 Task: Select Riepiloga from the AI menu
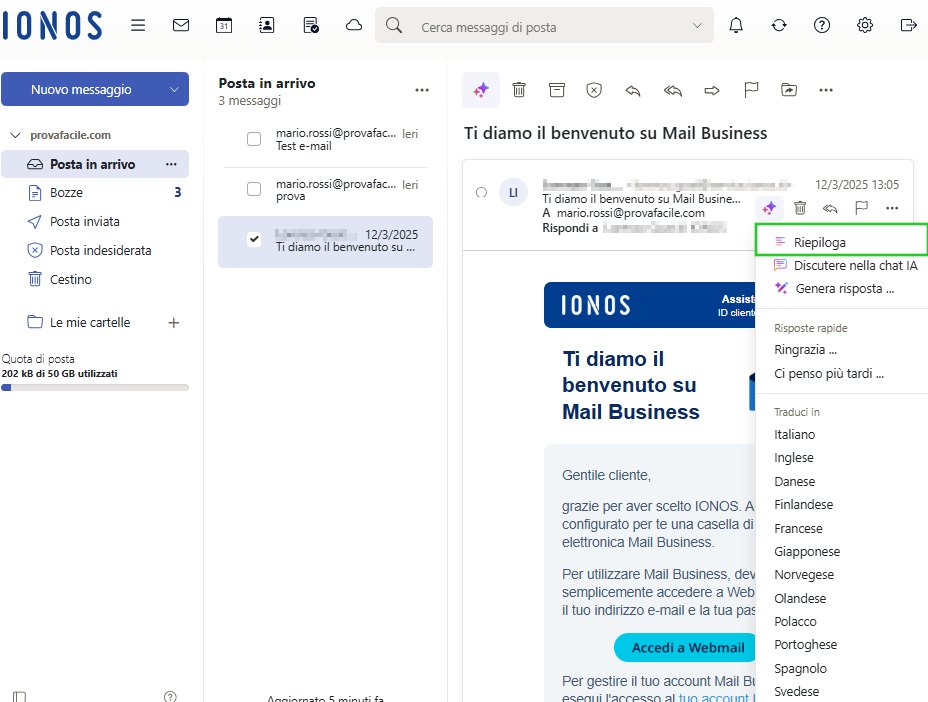[x=819, y=242]
